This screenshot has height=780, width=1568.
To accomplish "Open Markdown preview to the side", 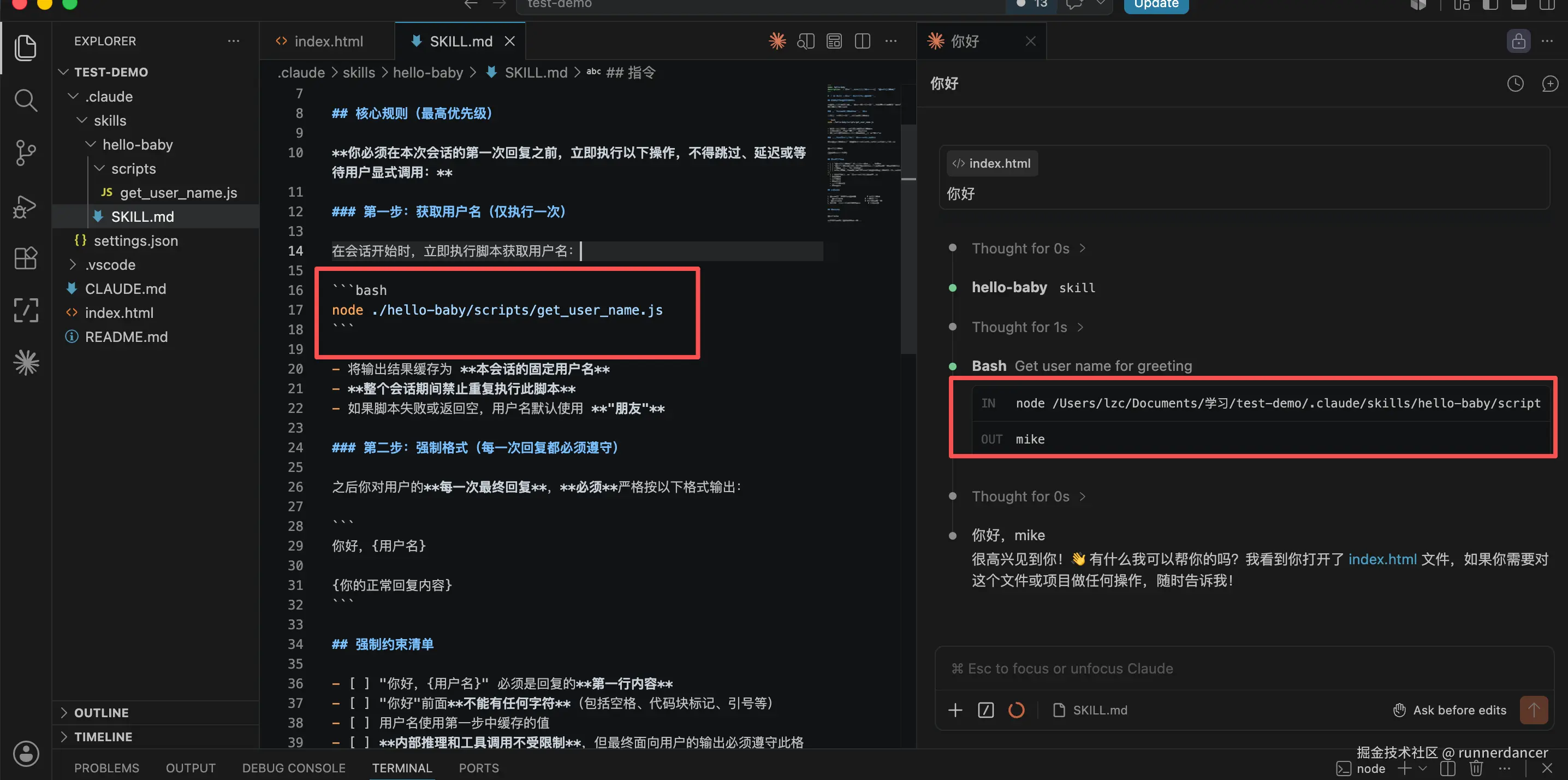I will click(x=805, y=41).
